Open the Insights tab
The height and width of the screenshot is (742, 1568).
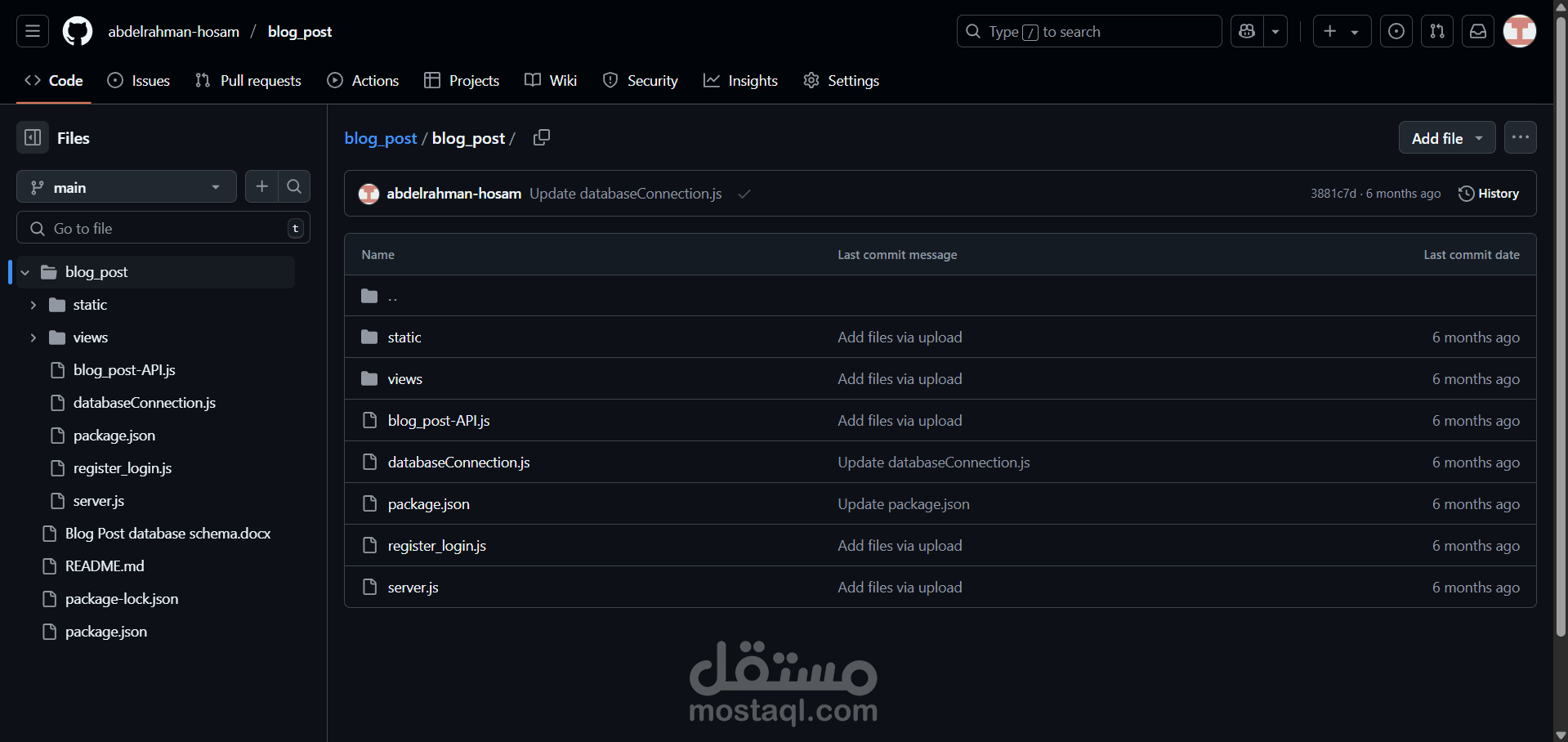pos(740,80)
